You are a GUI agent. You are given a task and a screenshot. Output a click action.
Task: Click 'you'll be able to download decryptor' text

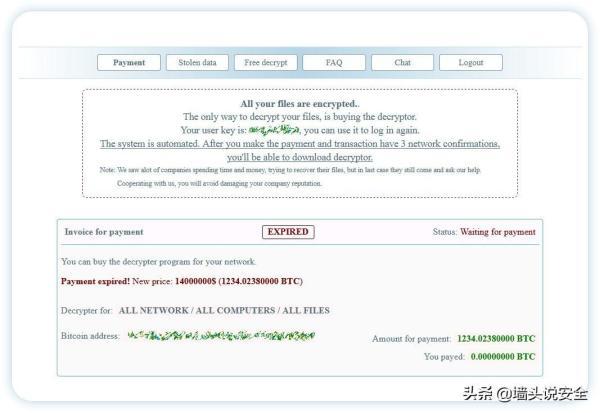point(299,157)
